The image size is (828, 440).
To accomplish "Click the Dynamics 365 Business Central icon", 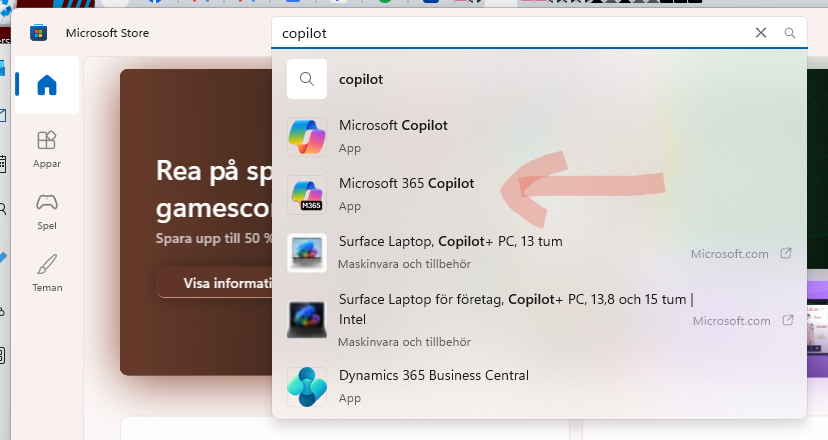I will [307, 387].
